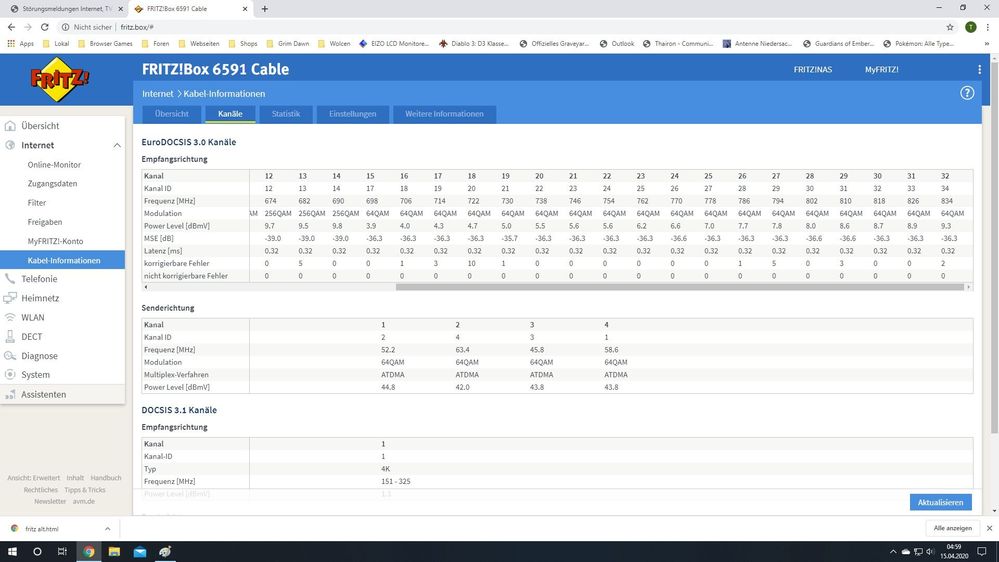The height and width of the screenshot is (562, 999).
Task: Close the downloads bar with X
Action: pyautogui.click(x=989, y=528)
